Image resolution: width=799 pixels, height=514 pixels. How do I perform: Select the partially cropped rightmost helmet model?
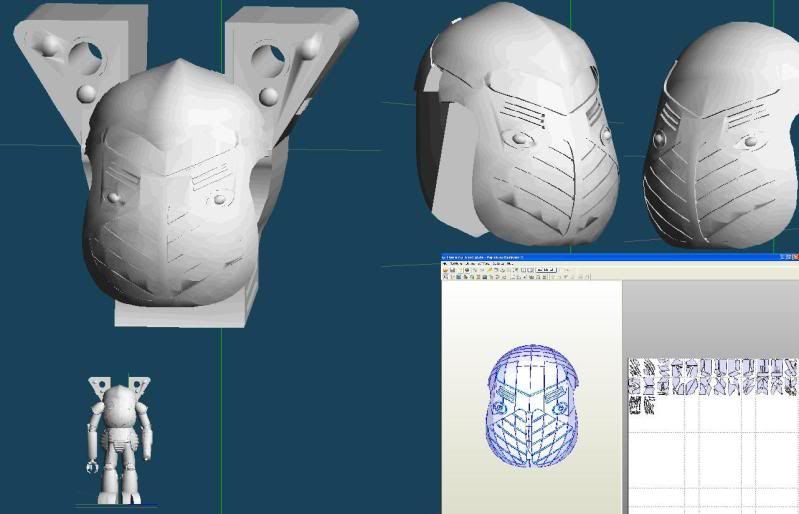coord(722,137)
